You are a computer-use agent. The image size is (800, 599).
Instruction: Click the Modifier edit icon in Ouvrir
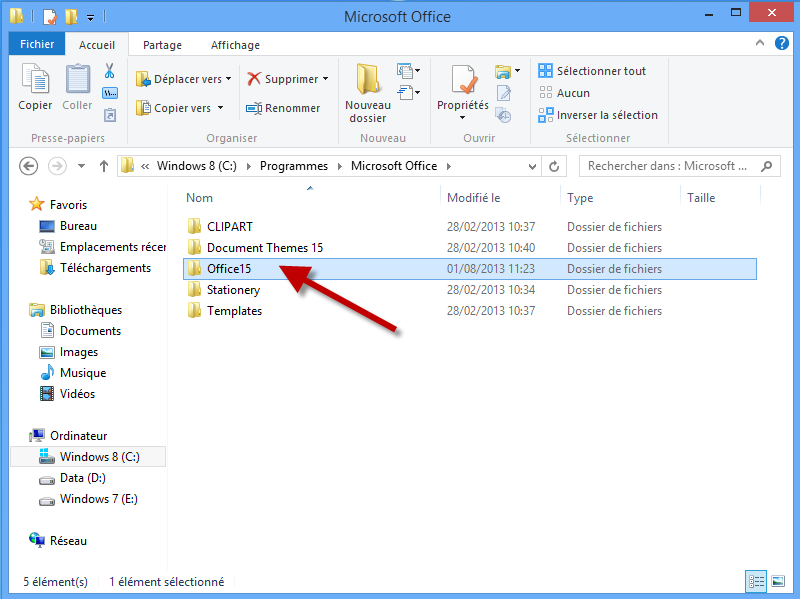504,93
